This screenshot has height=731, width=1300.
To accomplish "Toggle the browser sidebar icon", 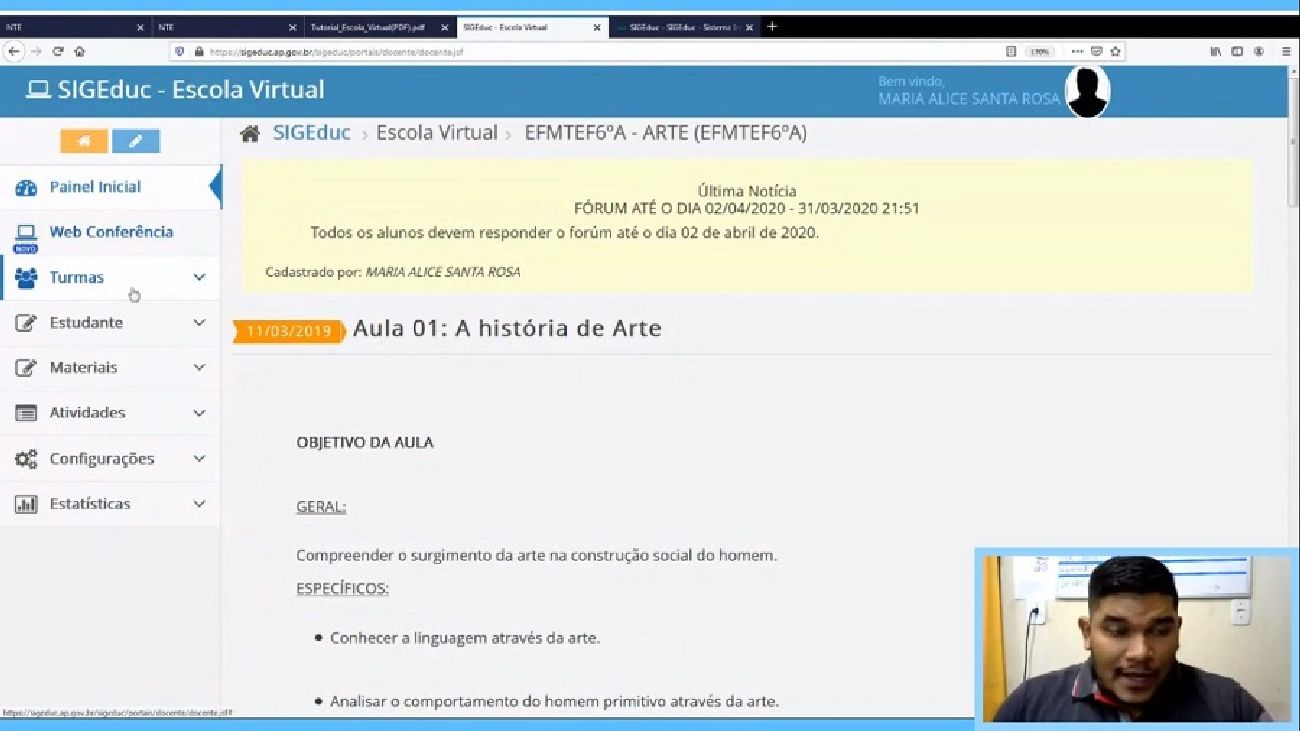I will click(x=1237, y=51).
